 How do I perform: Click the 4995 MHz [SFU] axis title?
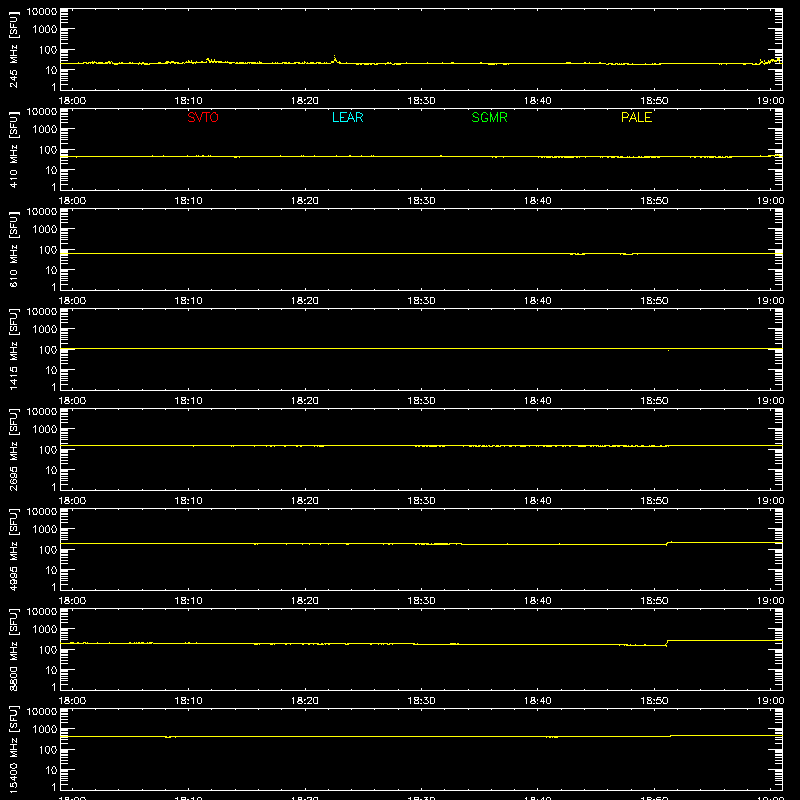pos(13,549)
